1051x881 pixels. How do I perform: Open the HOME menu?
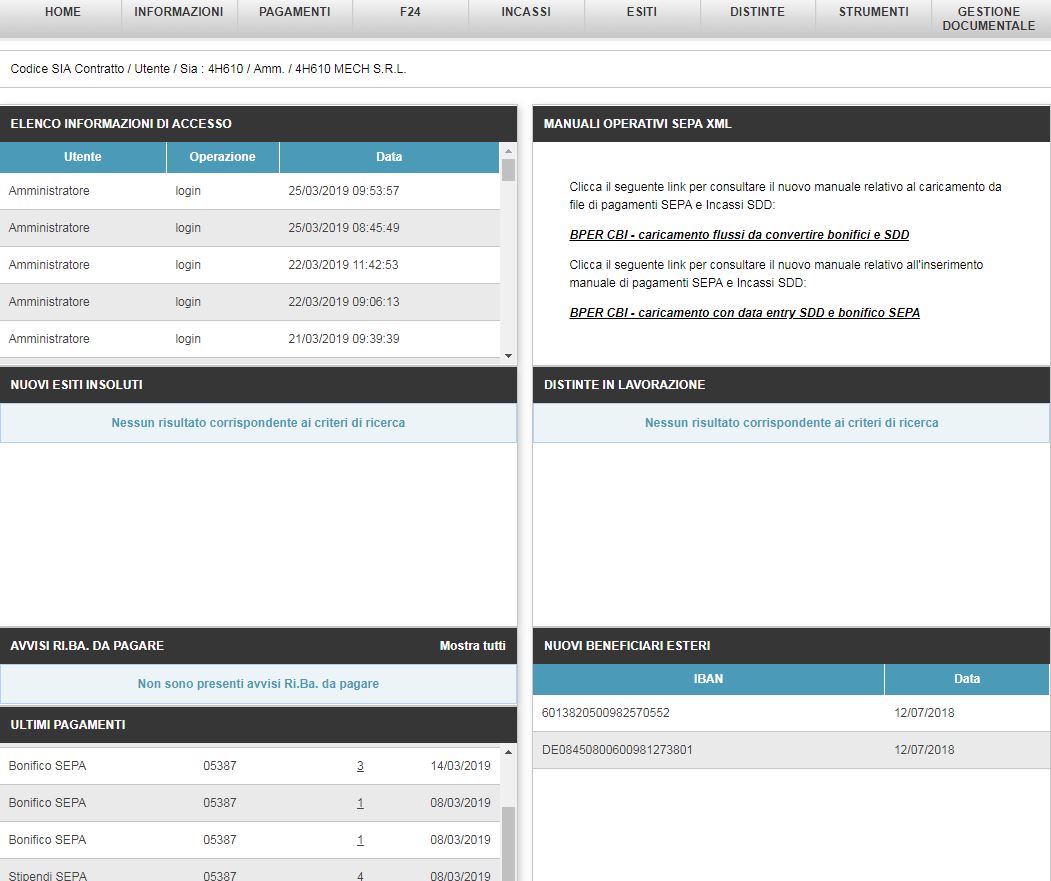pos(62,12)
